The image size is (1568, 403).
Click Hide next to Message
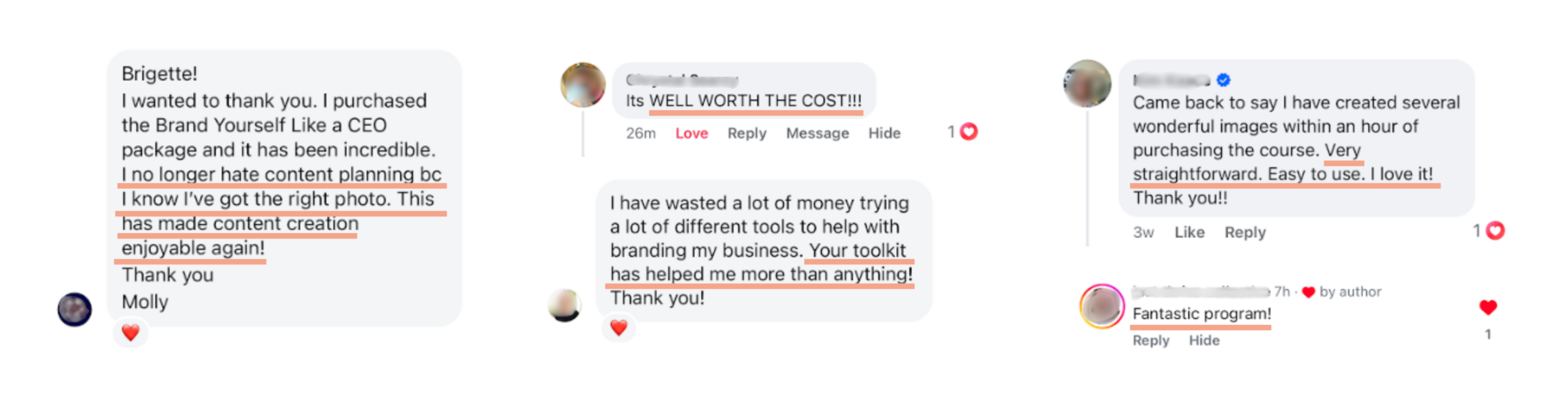click(x=884, y=133)
